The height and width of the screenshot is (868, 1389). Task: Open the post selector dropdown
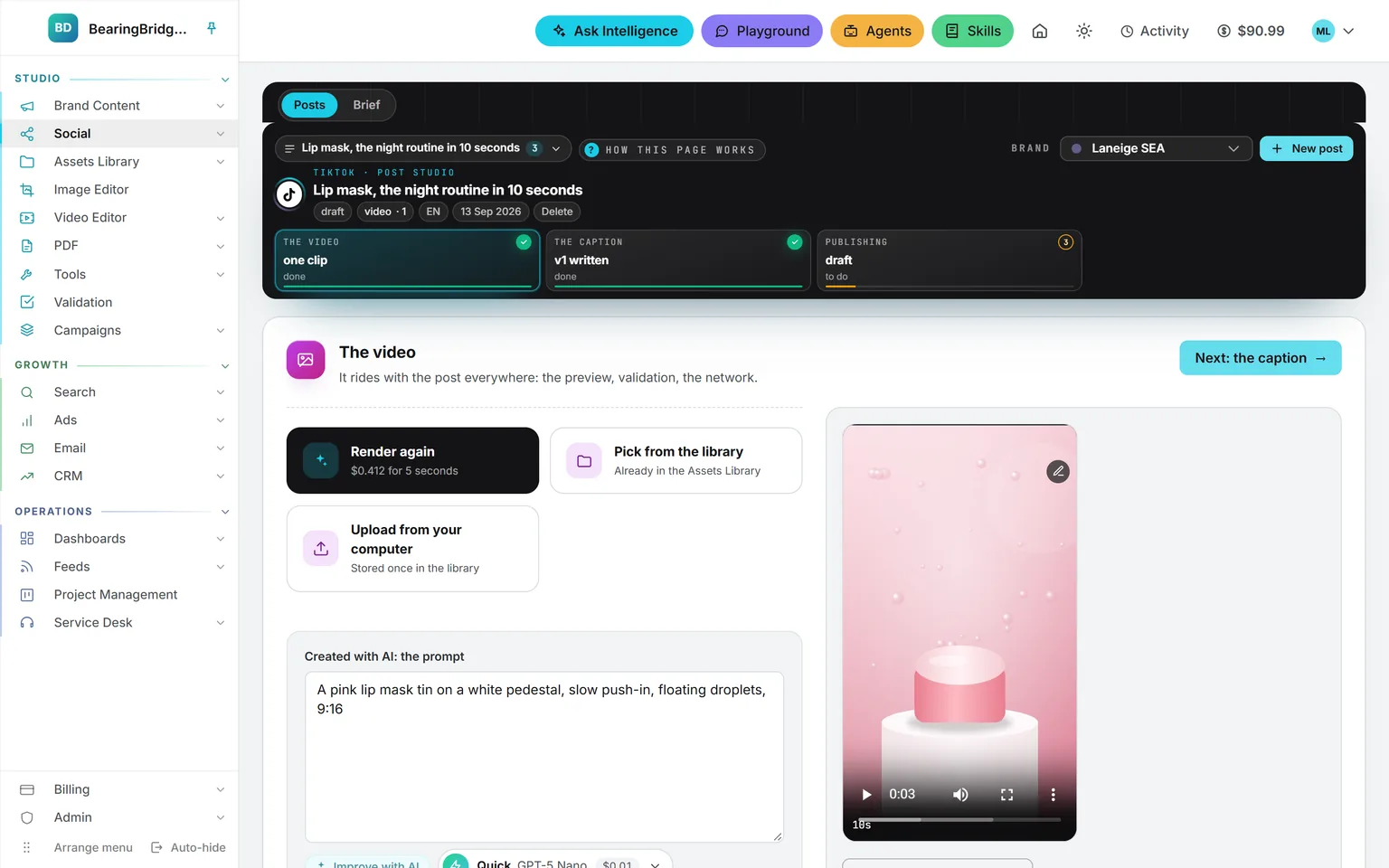(423, 148)
